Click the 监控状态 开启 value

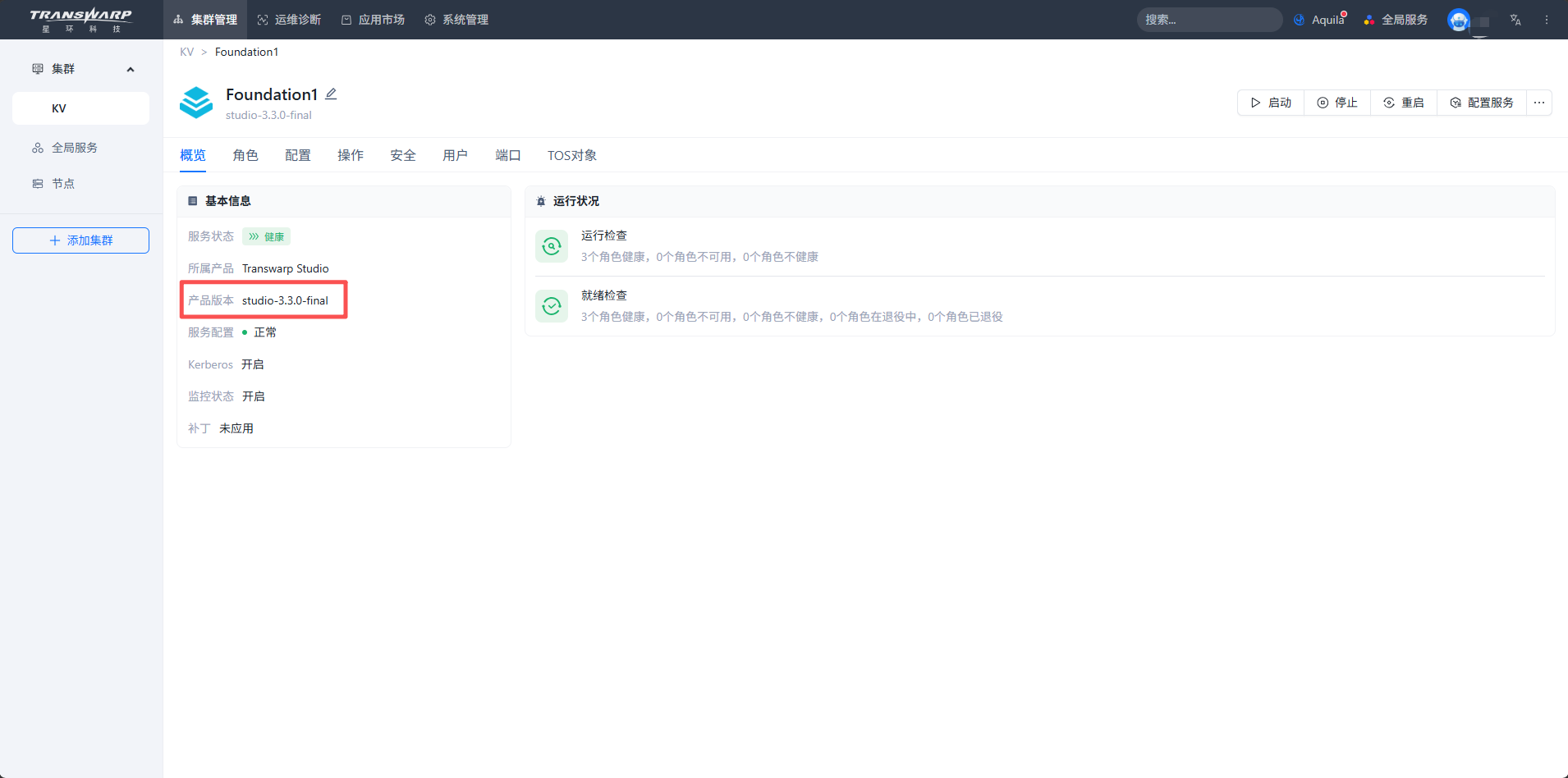point(254,396)
